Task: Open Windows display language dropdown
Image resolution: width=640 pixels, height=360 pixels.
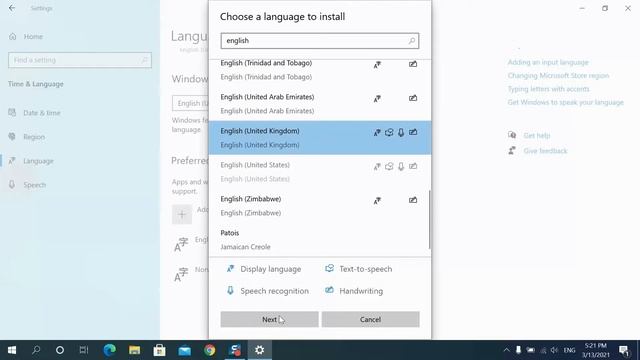Action: click(x=190, y=103)
